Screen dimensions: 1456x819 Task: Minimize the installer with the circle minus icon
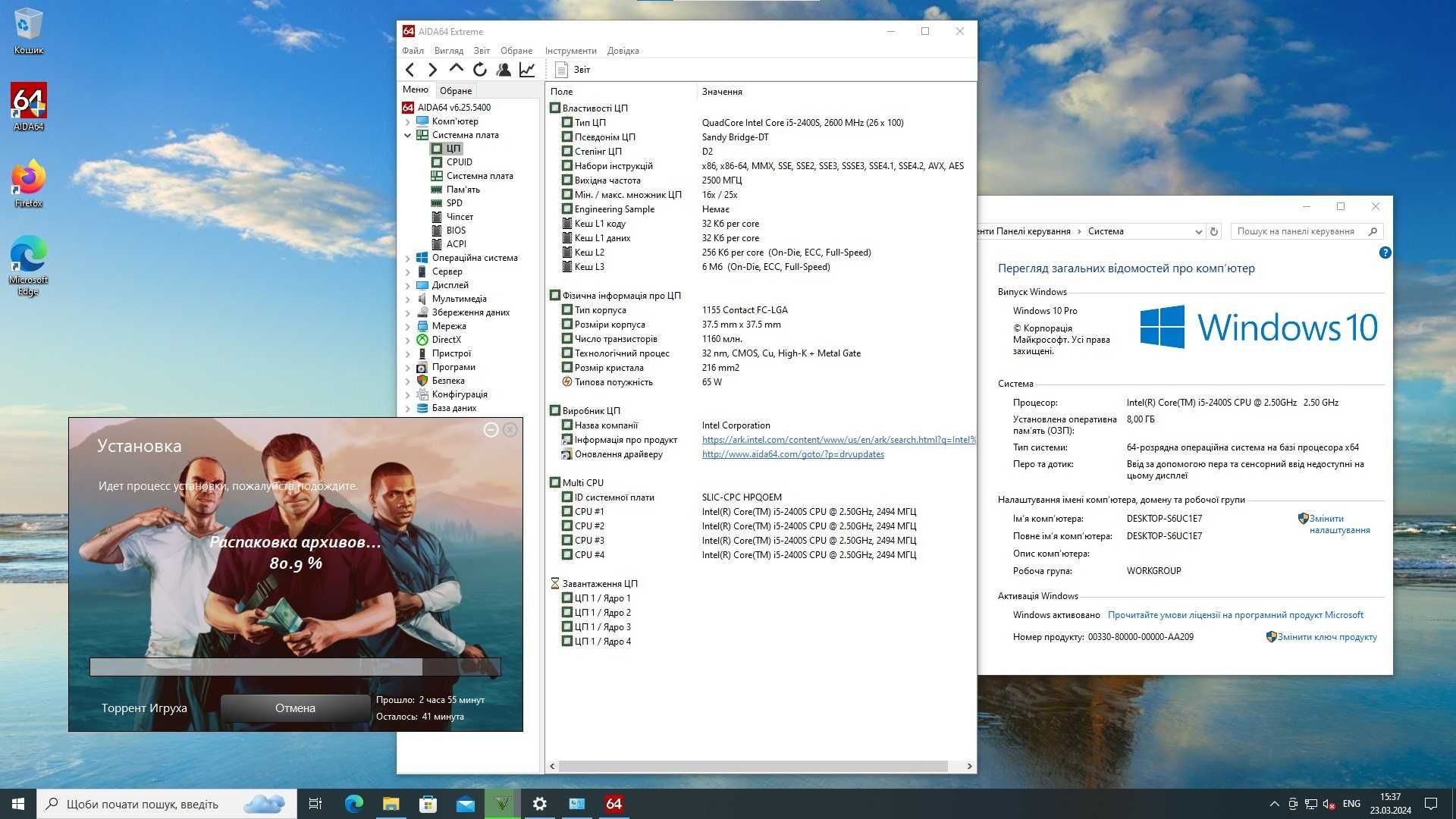coord(491,430)
